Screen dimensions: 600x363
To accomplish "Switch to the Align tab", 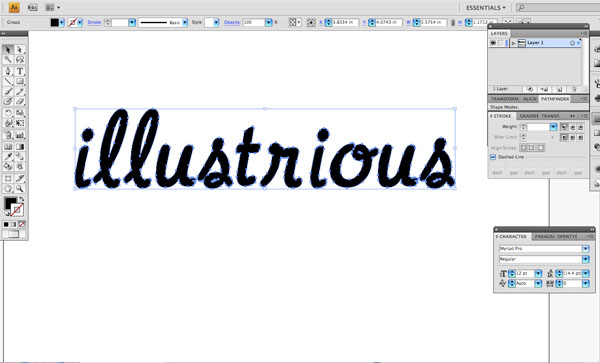I will (530, 99).
